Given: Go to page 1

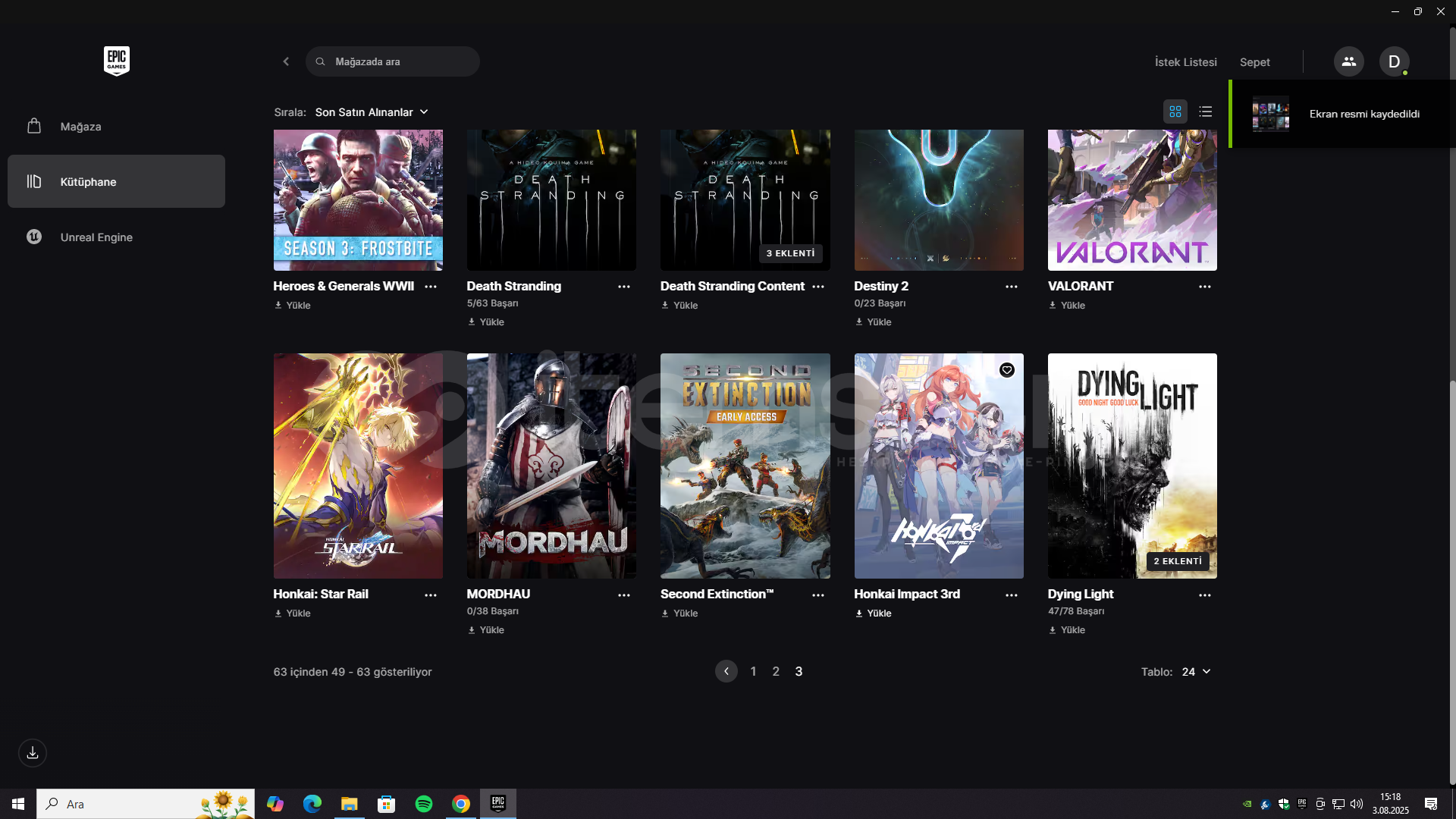Looking at the screenshot, I should point(753,671).
